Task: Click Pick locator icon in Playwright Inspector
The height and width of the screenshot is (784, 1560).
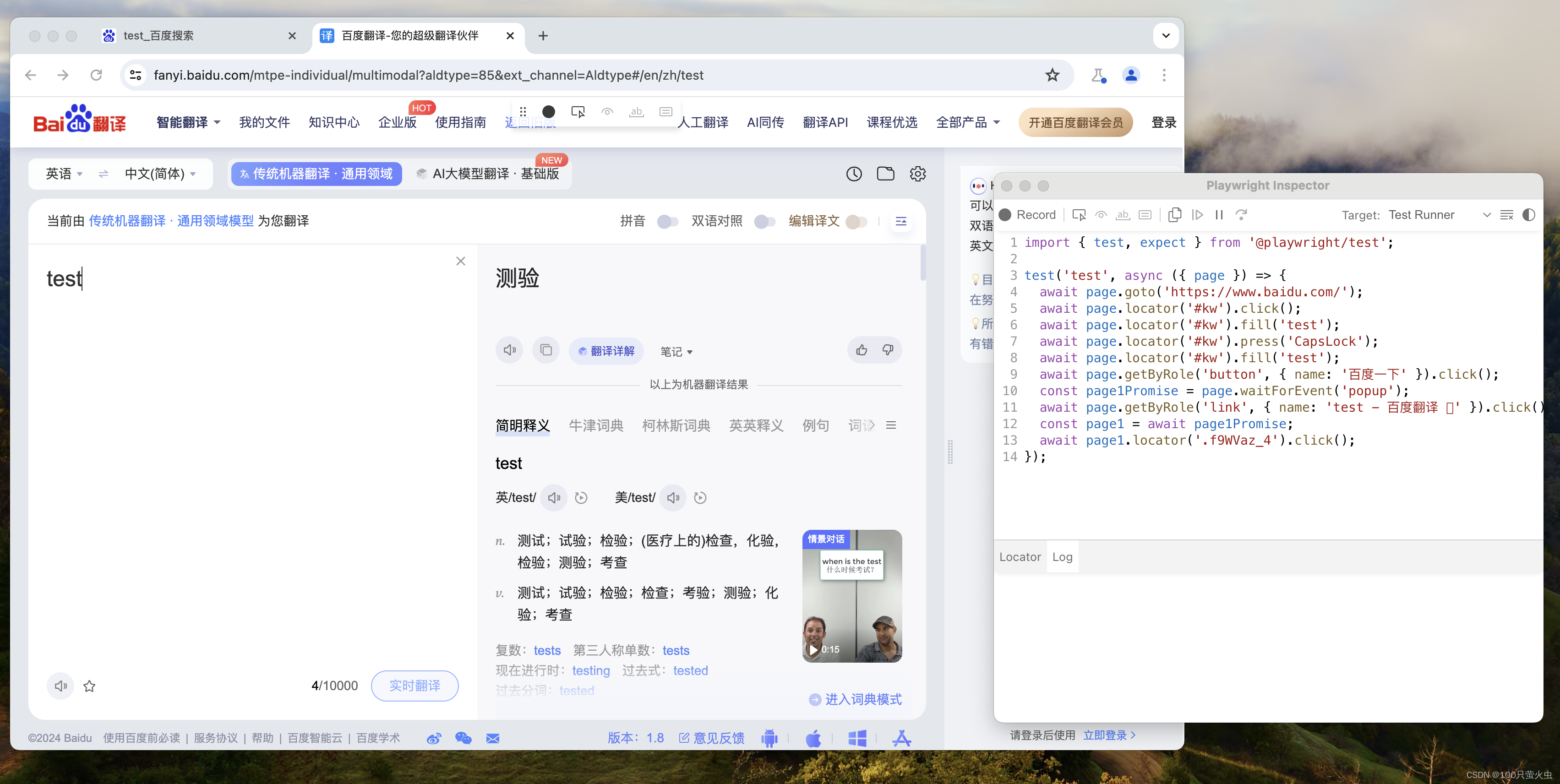Action: pos(1079,215)
